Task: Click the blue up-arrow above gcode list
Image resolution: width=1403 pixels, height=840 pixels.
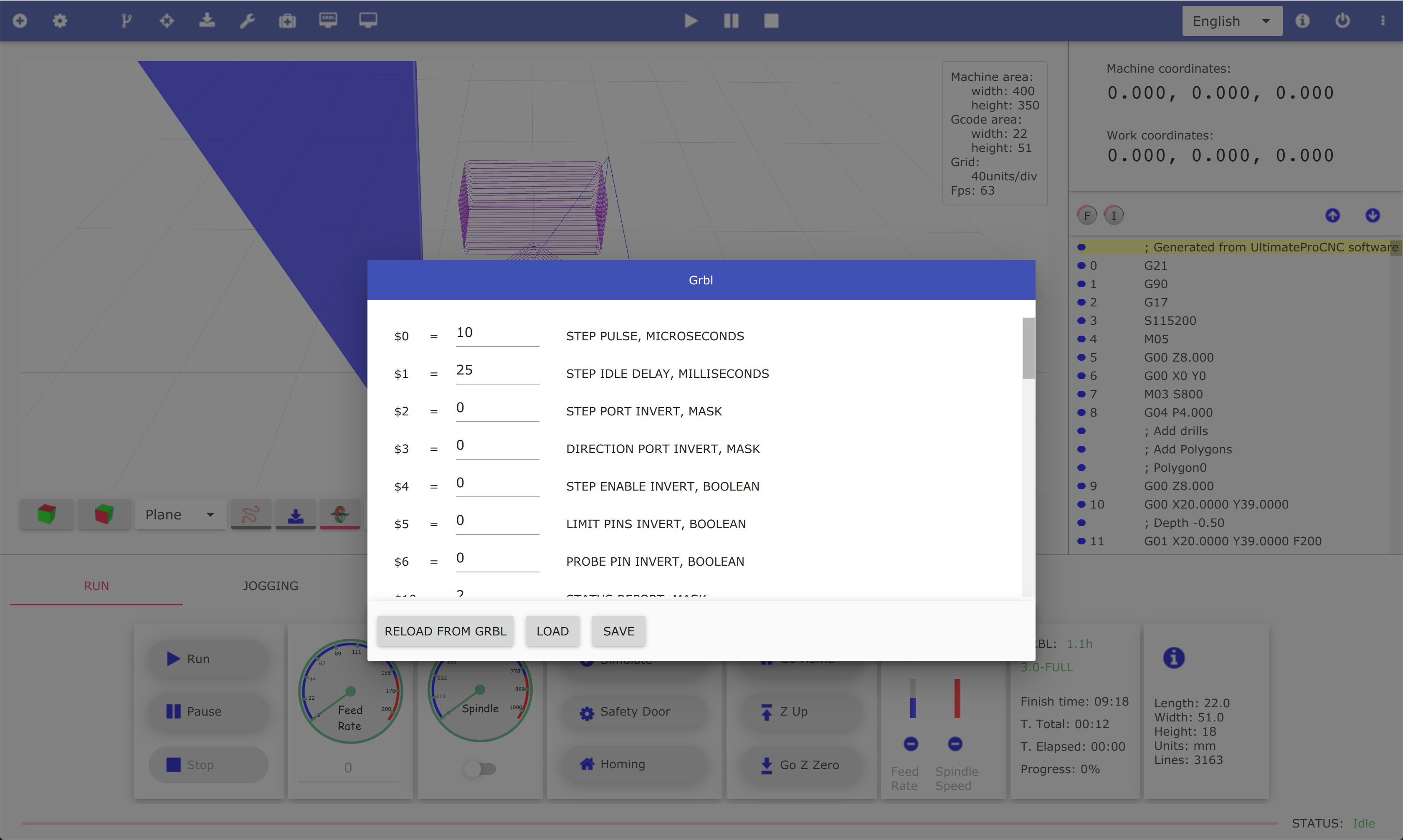Action: [1332, 215]
